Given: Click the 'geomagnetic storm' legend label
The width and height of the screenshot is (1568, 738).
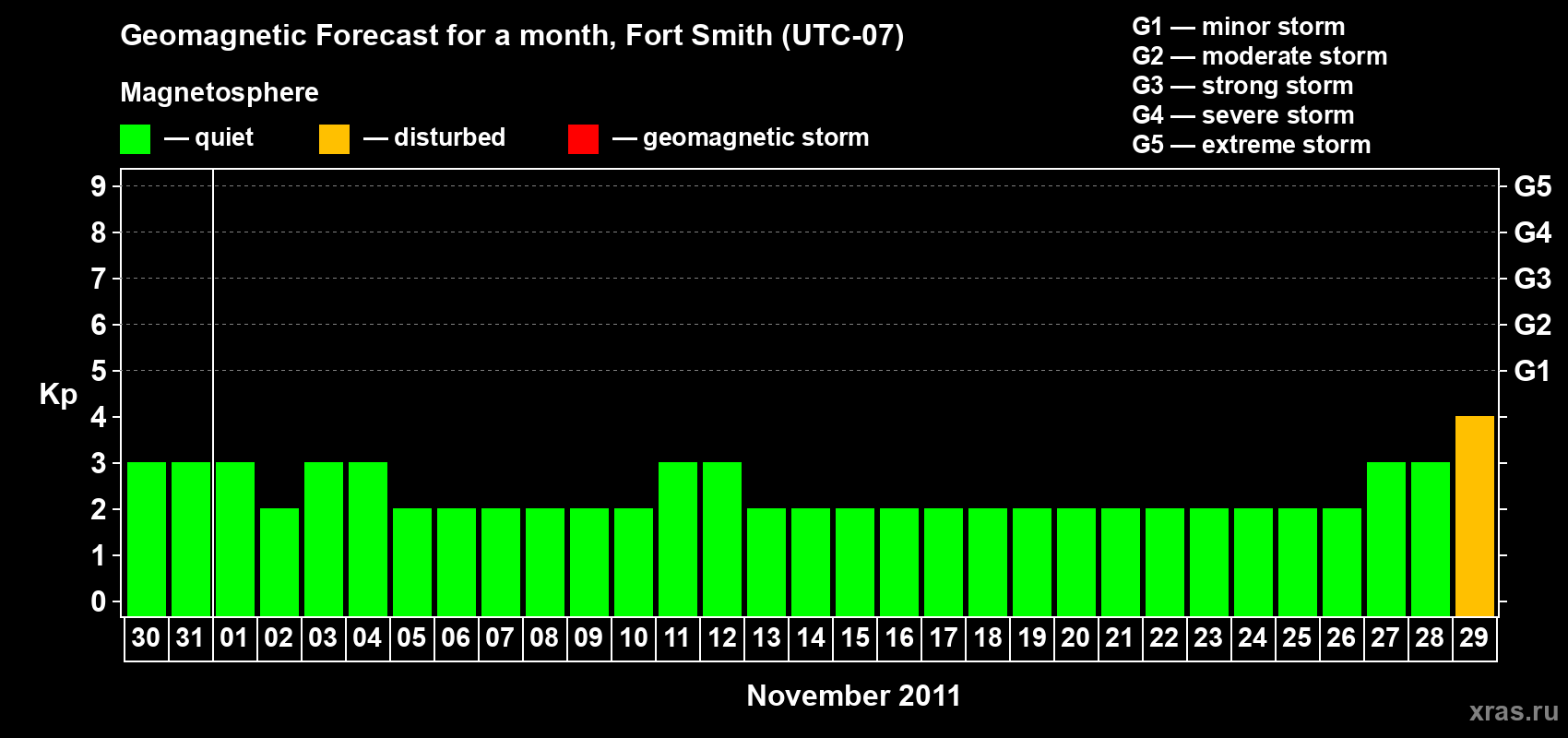Looking at the screenshot, I should pyautogui.click(x=755, y=137).
